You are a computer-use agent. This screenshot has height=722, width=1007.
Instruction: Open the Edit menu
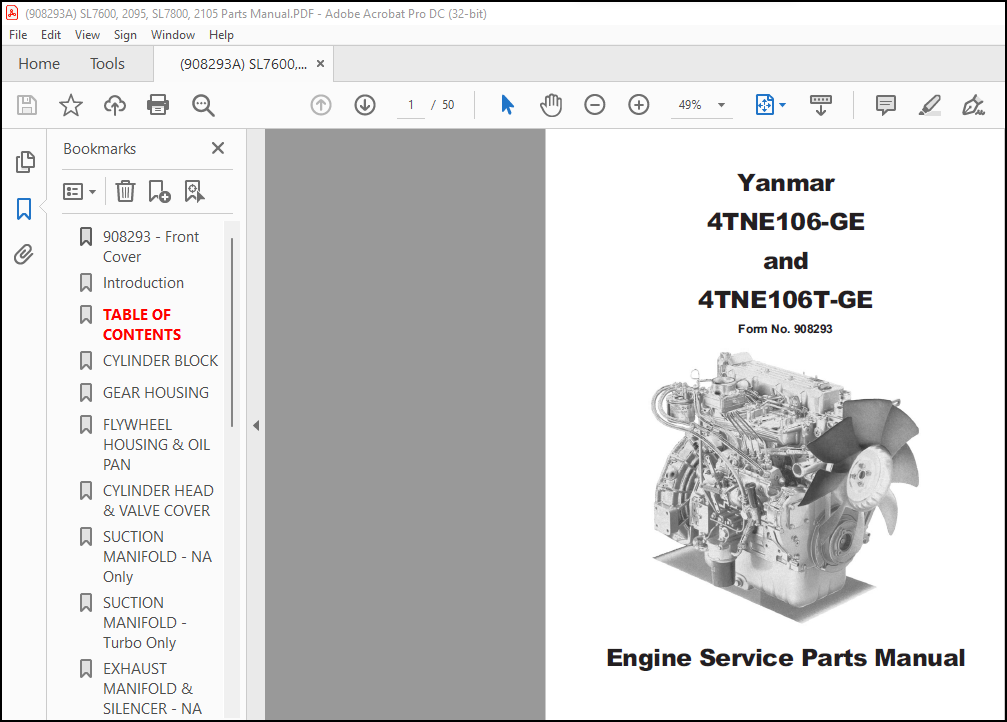click(x=51, y=35)
